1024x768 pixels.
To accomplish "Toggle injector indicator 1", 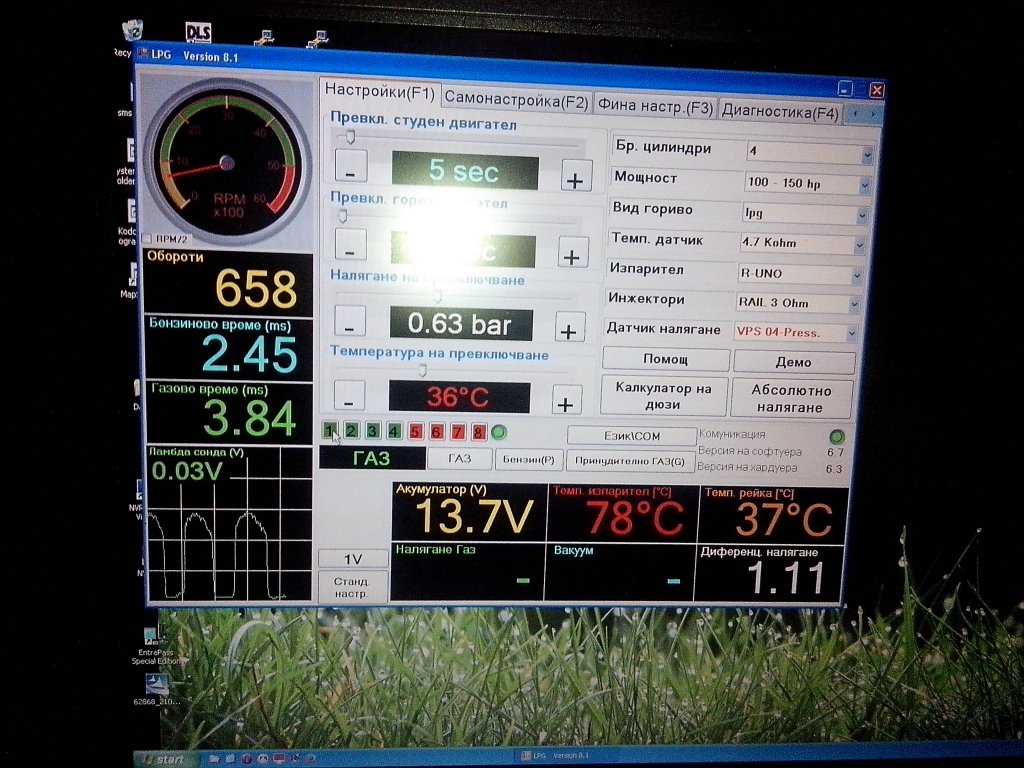I will (x=330, y=430).
